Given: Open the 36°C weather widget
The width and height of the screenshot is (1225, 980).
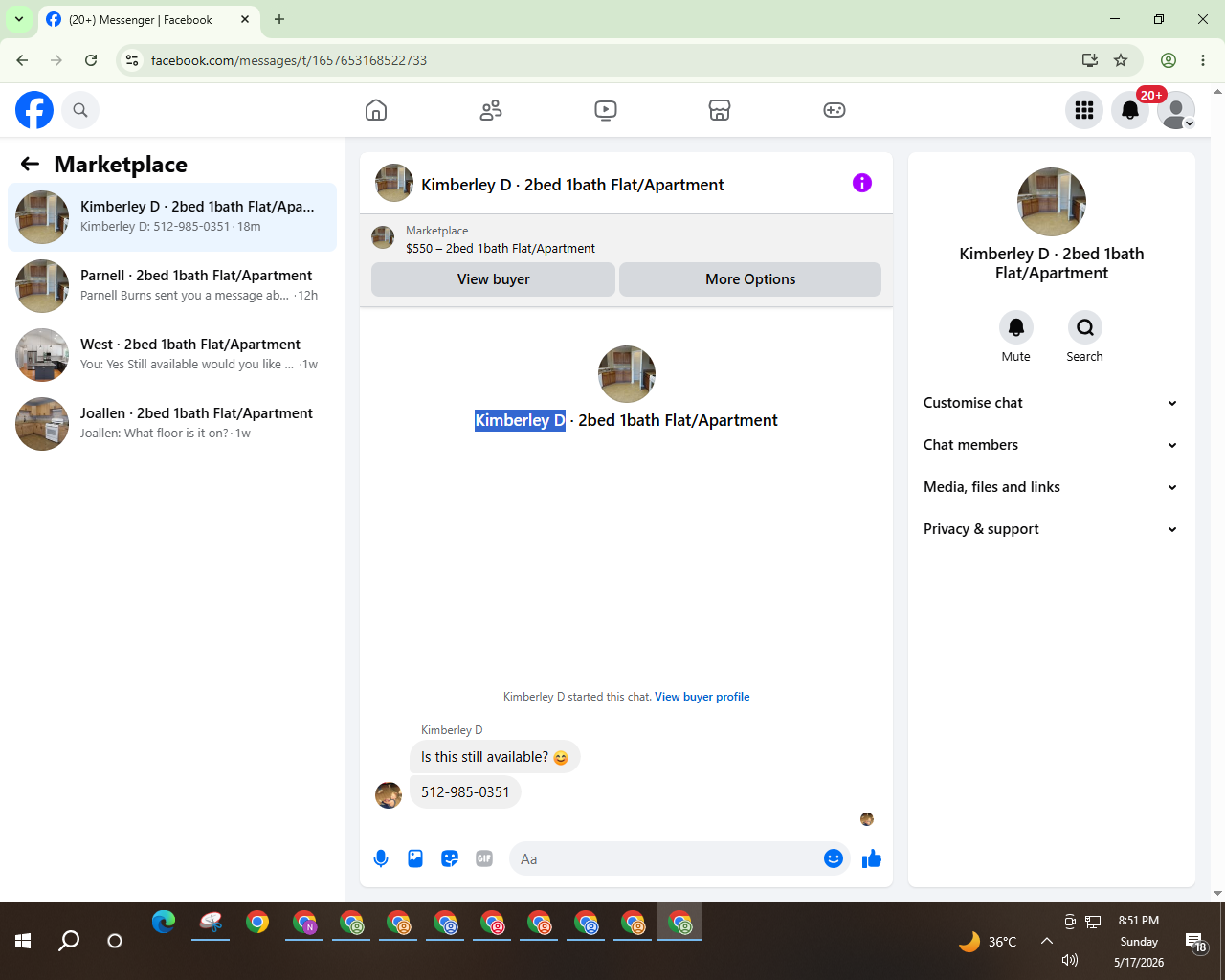Looking at the screenshot, I should pyautogui.click(x=988, y=942).
